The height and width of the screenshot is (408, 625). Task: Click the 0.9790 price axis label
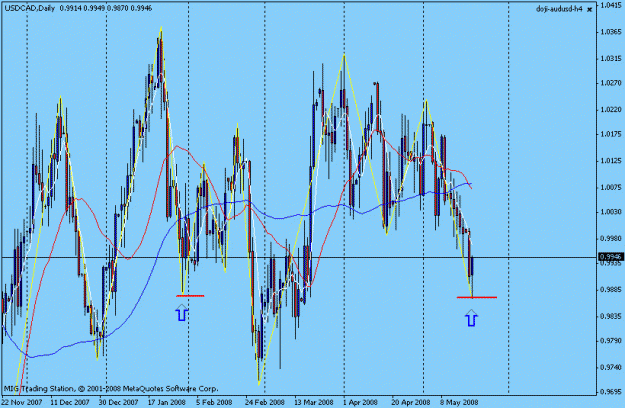click(611, 340)
